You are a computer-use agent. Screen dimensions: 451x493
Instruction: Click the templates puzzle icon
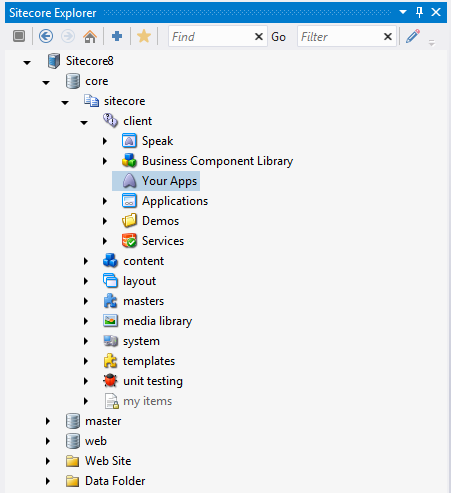pos(110,361)
